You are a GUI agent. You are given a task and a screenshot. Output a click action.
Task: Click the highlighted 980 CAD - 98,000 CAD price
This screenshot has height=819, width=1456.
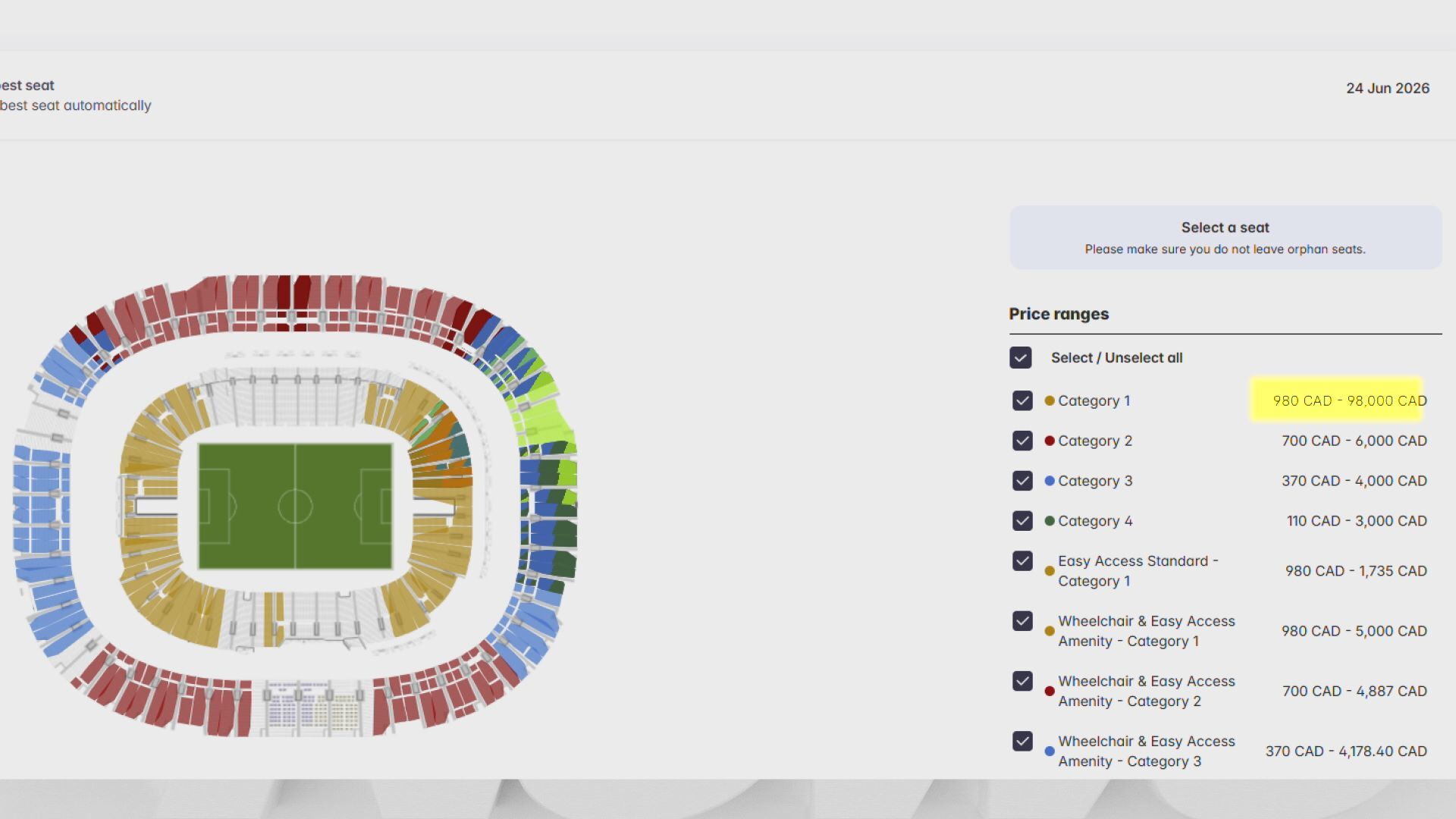(1349, 400)
